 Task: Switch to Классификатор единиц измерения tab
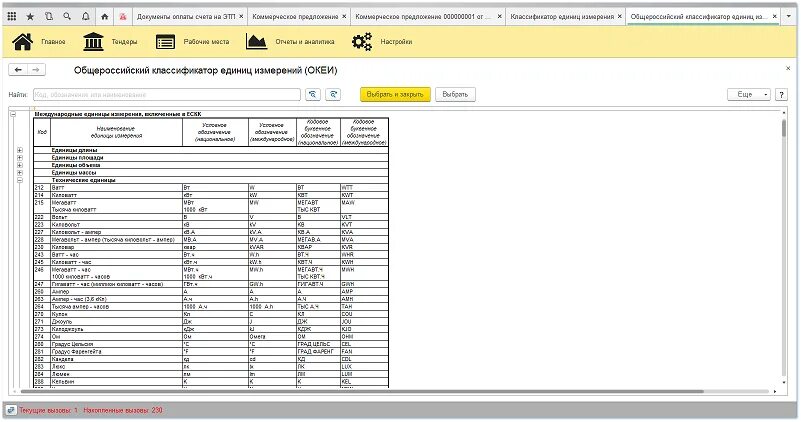[x=562, y=16]
